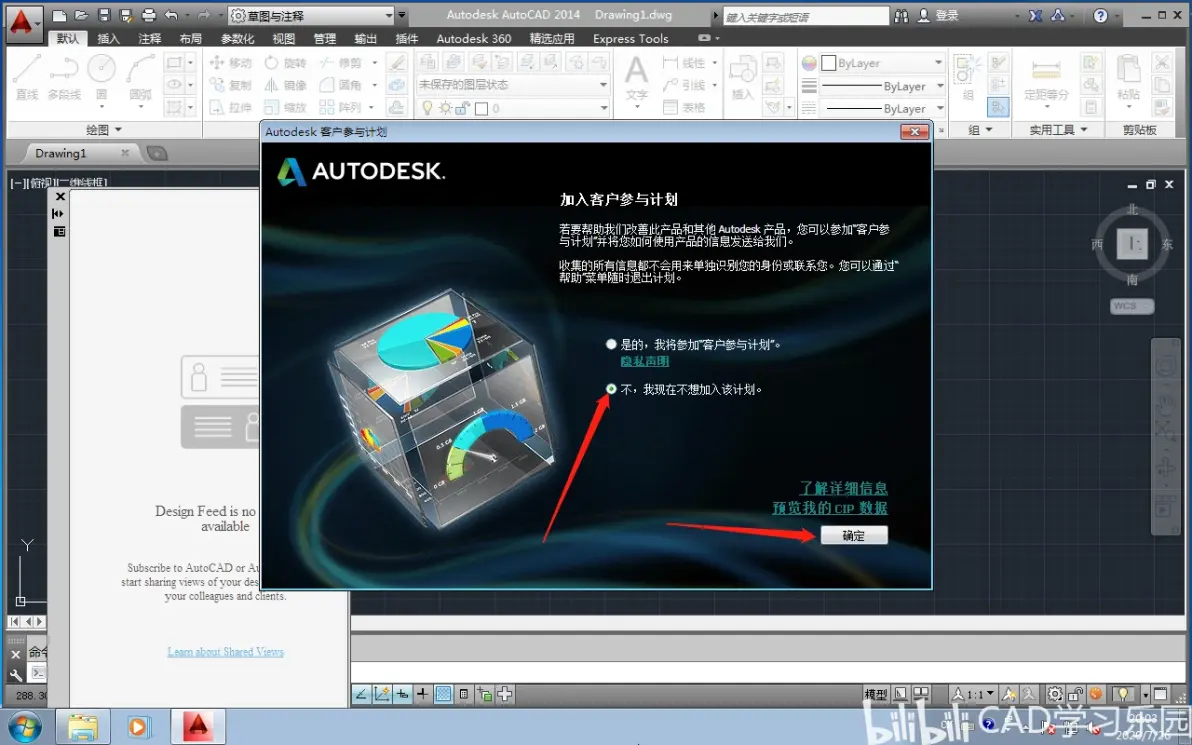Click the workspace switching gear in status bar
This screenshot has width=1192, height=745.
[1054, 693]
